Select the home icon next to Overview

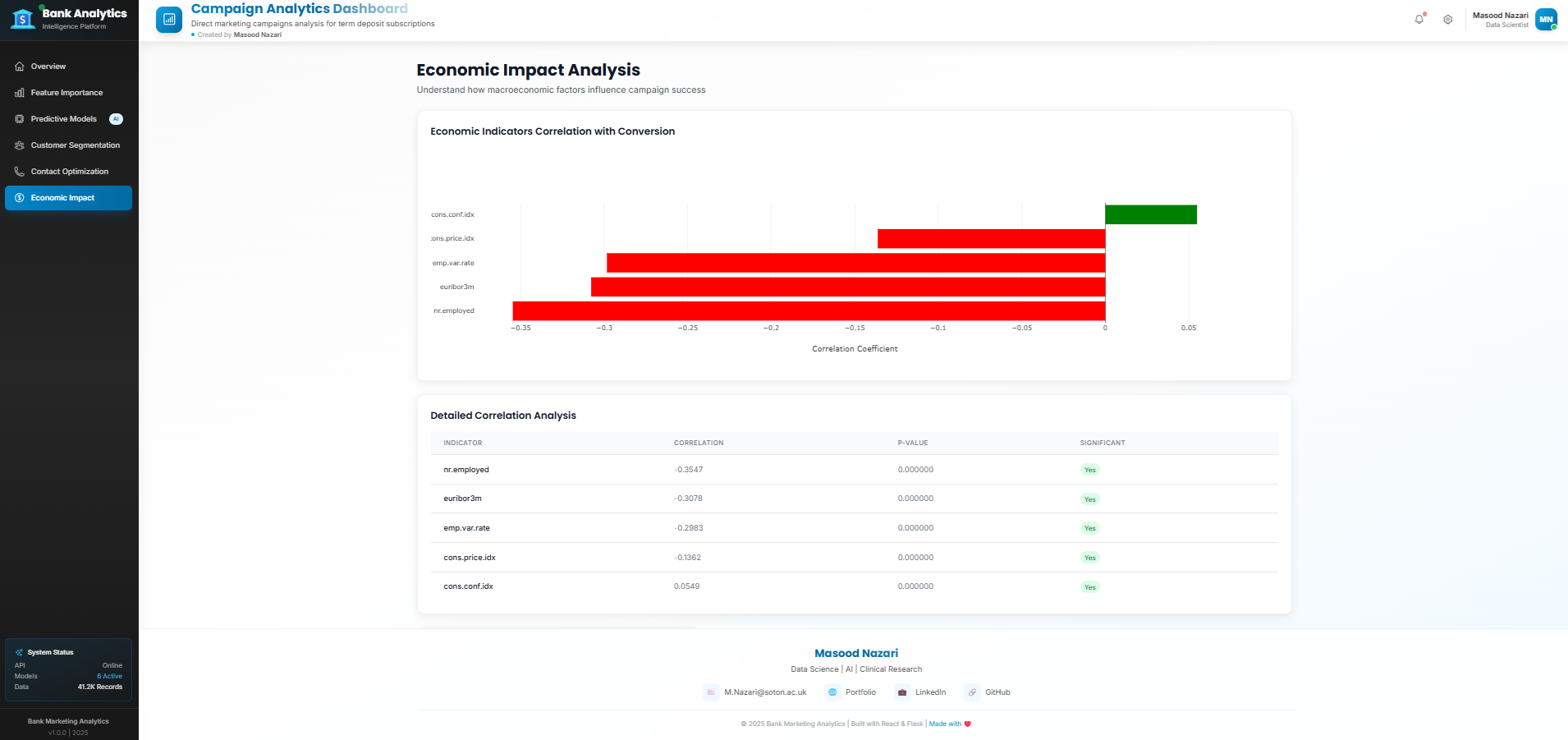(20, 67)
